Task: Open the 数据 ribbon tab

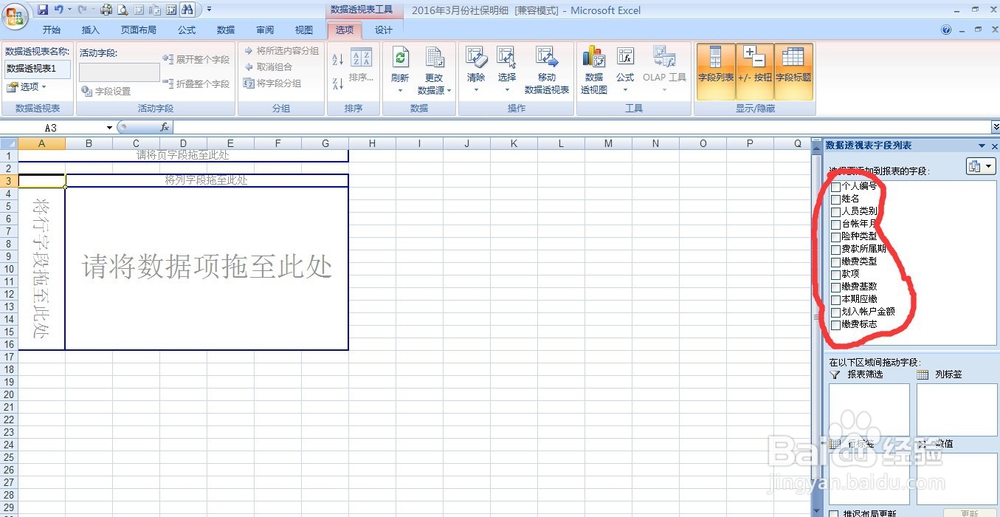Action: click(x=226, y=30)
